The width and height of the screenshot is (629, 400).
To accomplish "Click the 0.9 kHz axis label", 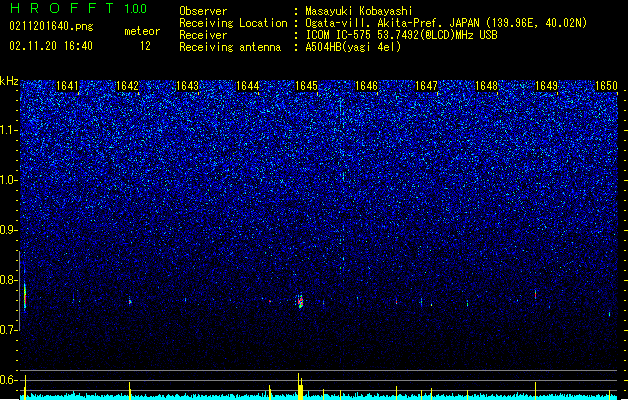I will point(9,230).
